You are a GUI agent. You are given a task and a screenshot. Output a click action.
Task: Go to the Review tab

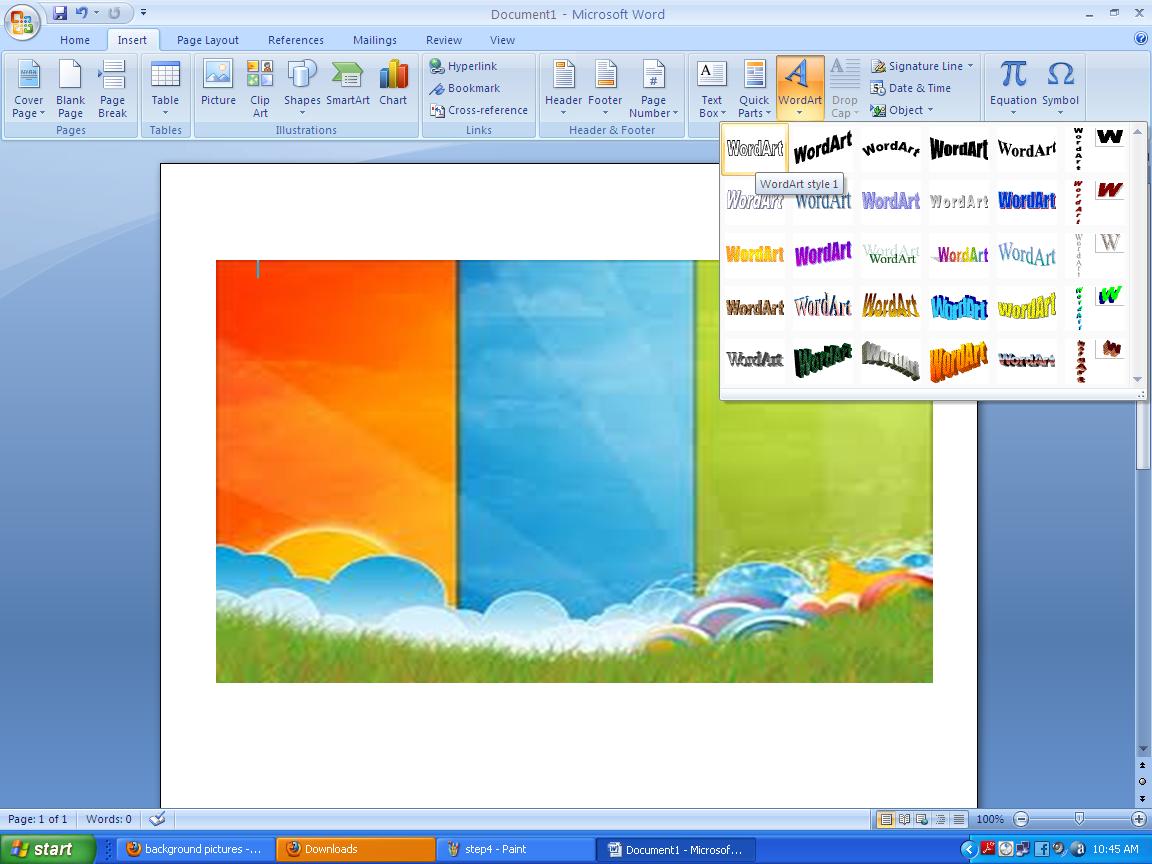444,40
